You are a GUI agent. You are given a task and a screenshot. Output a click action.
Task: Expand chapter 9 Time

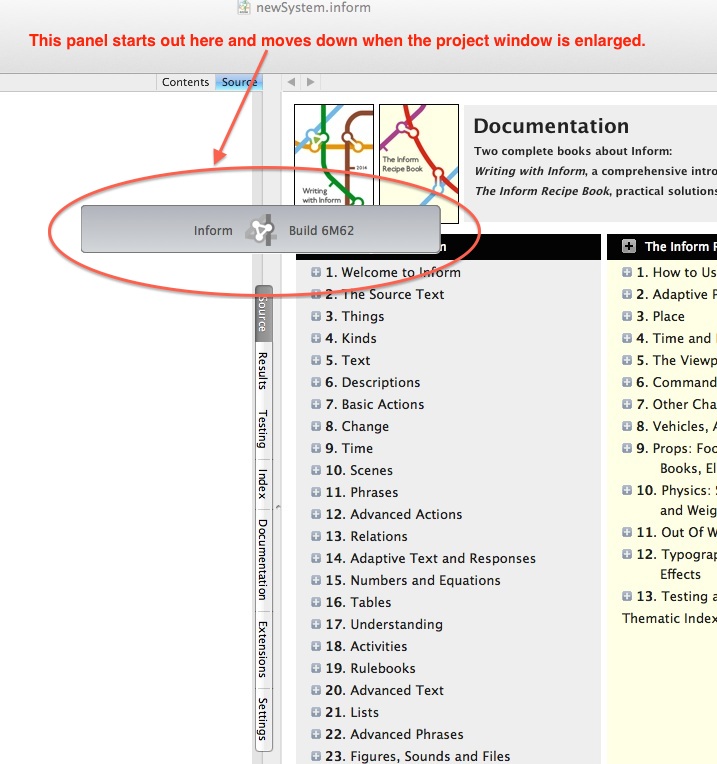(x=316, y=448)
